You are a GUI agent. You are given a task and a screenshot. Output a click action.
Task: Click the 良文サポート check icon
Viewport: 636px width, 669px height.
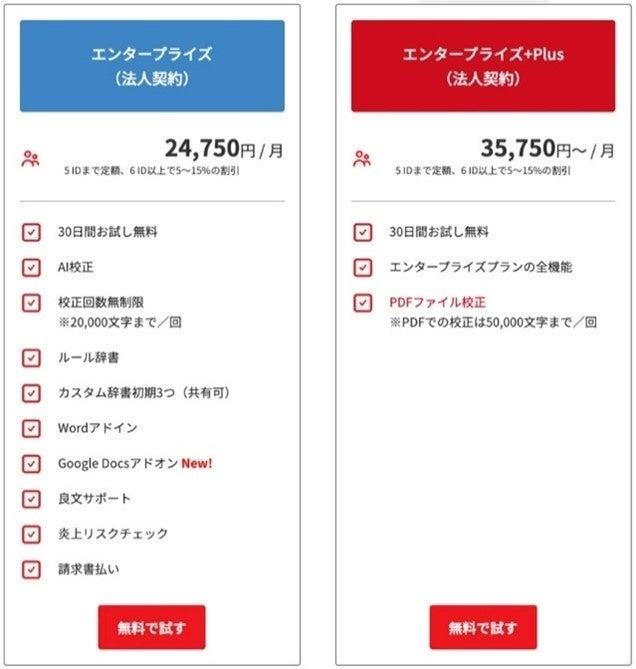31,499
